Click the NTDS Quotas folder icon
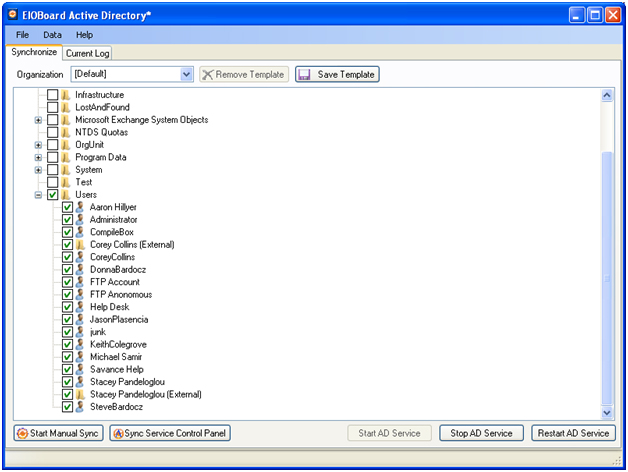Viewport: 628px width, 472px height. point(66,132)
